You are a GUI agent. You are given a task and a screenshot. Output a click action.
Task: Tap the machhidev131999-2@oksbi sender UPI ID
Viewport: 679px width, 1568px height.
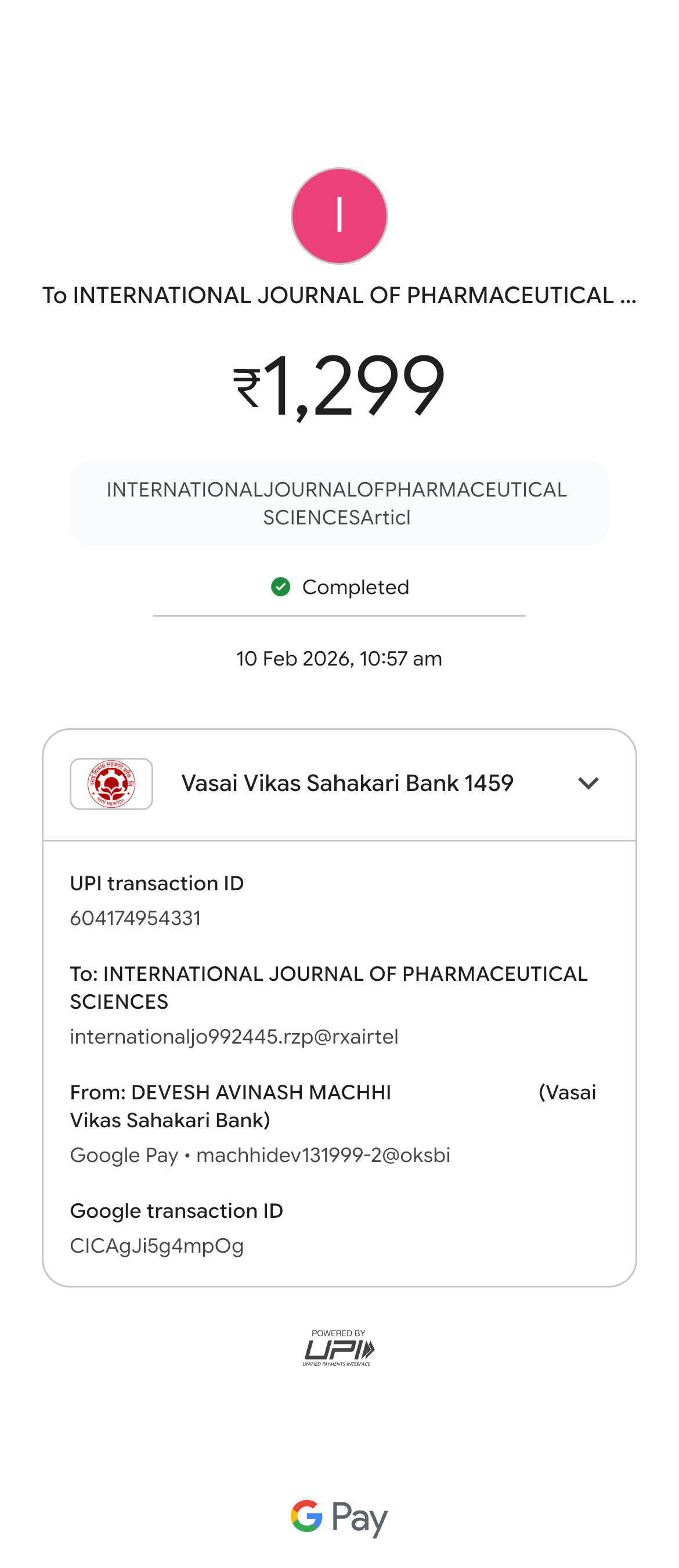click(323, 1155)
